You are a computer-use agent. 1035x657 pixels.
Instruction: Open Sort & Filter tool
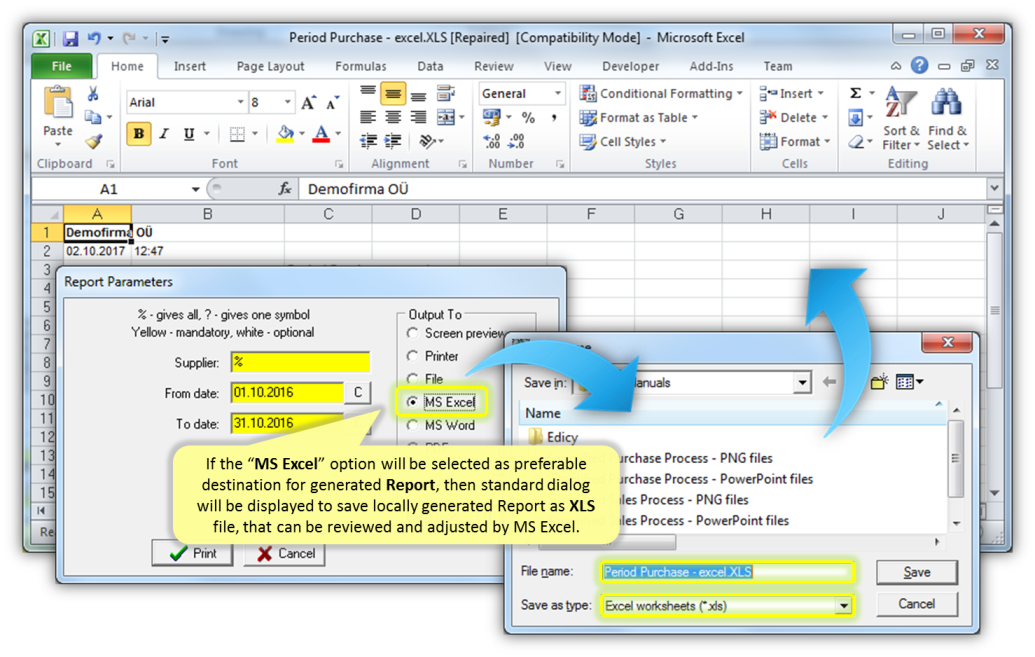click(x=901, y=119)
